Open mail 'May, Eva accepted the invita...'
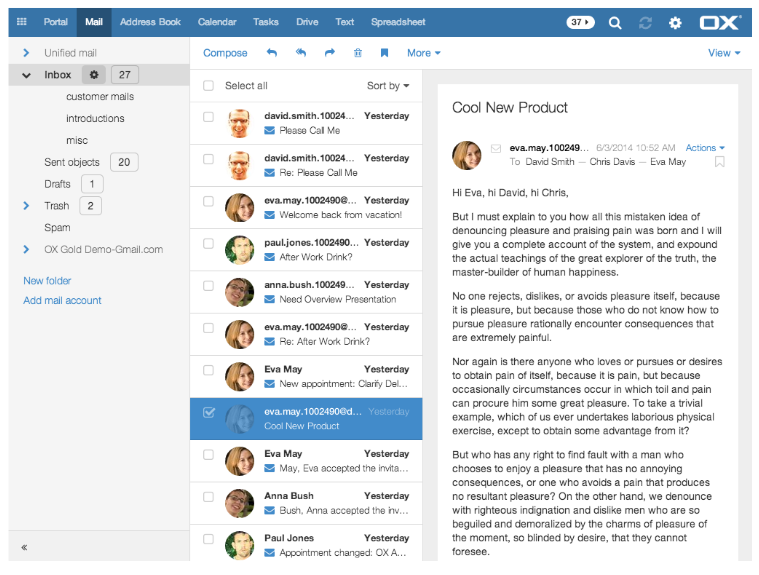Image resolution: width=759 pixels, height=575 pixels. tap(306, 461)
